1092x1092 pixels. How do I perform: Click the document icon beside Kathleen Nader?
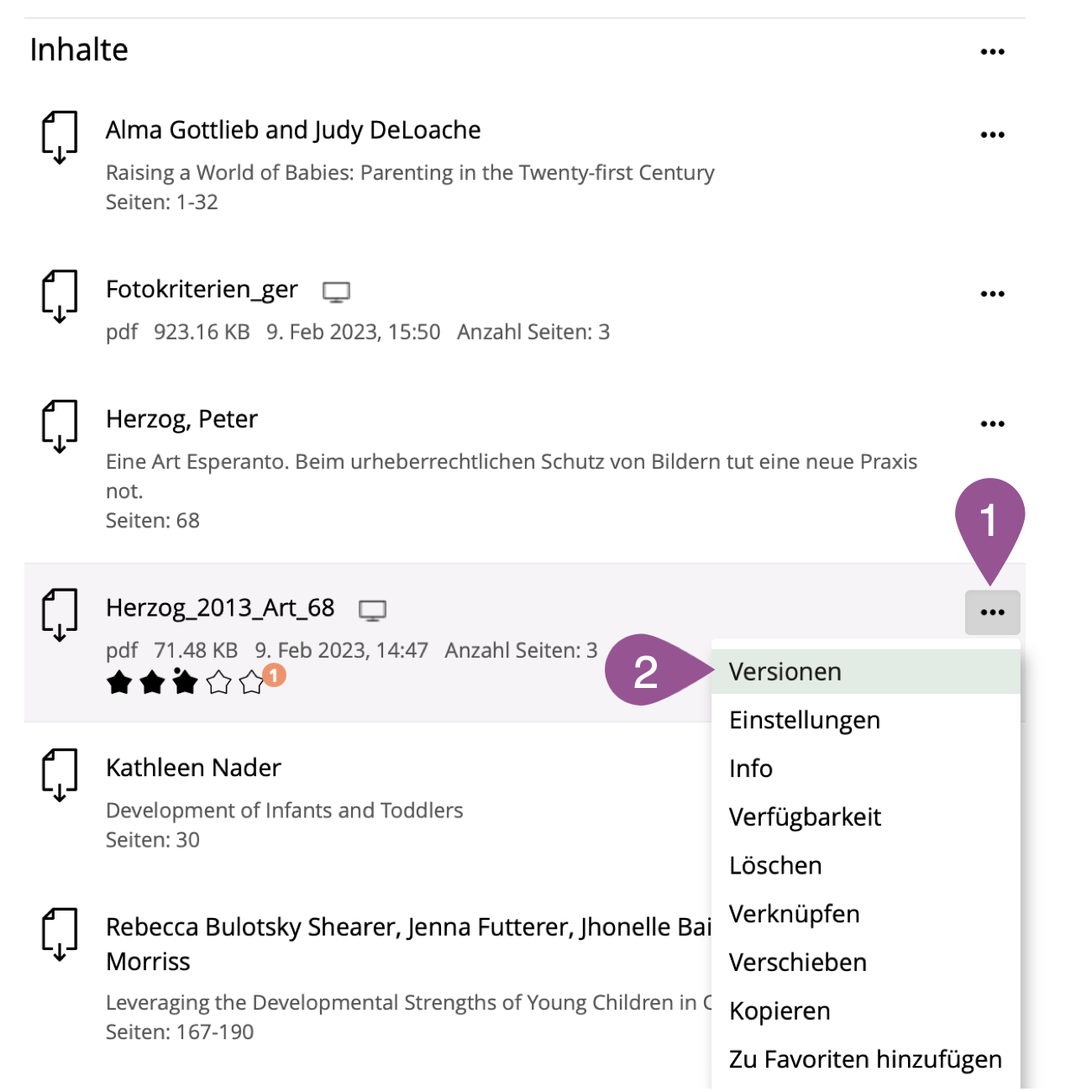tap(60, 774)
